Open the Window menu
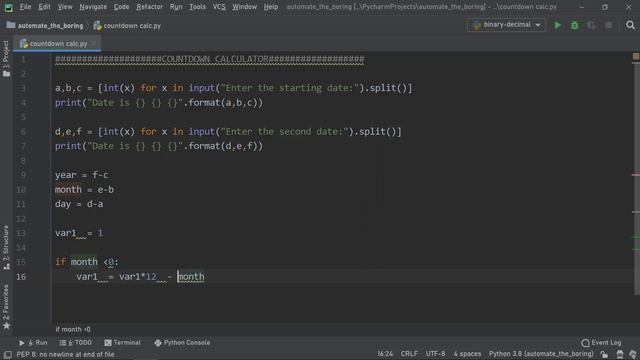This screenshot has width=640, height=360. point(244,7)
